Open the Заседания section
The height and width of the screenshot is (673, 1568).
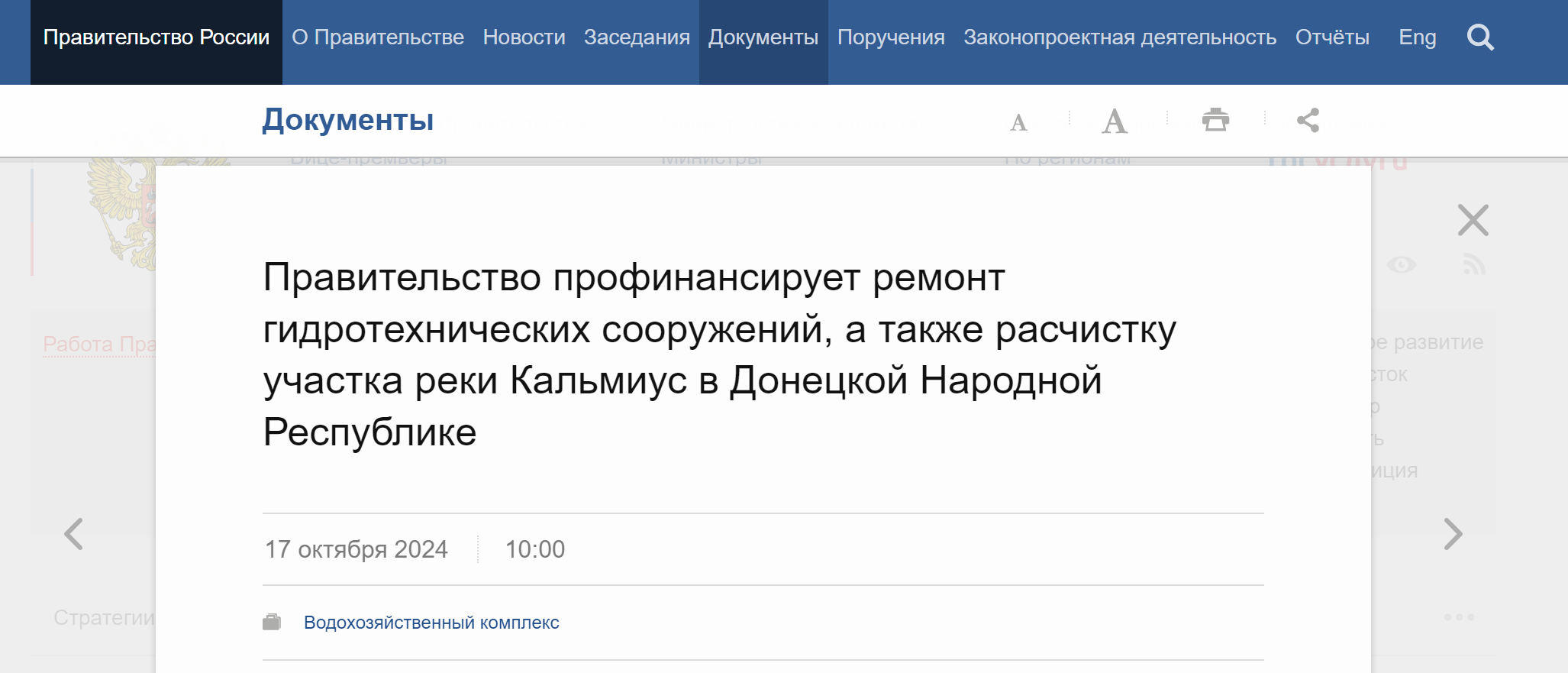(x=637, y=37)
